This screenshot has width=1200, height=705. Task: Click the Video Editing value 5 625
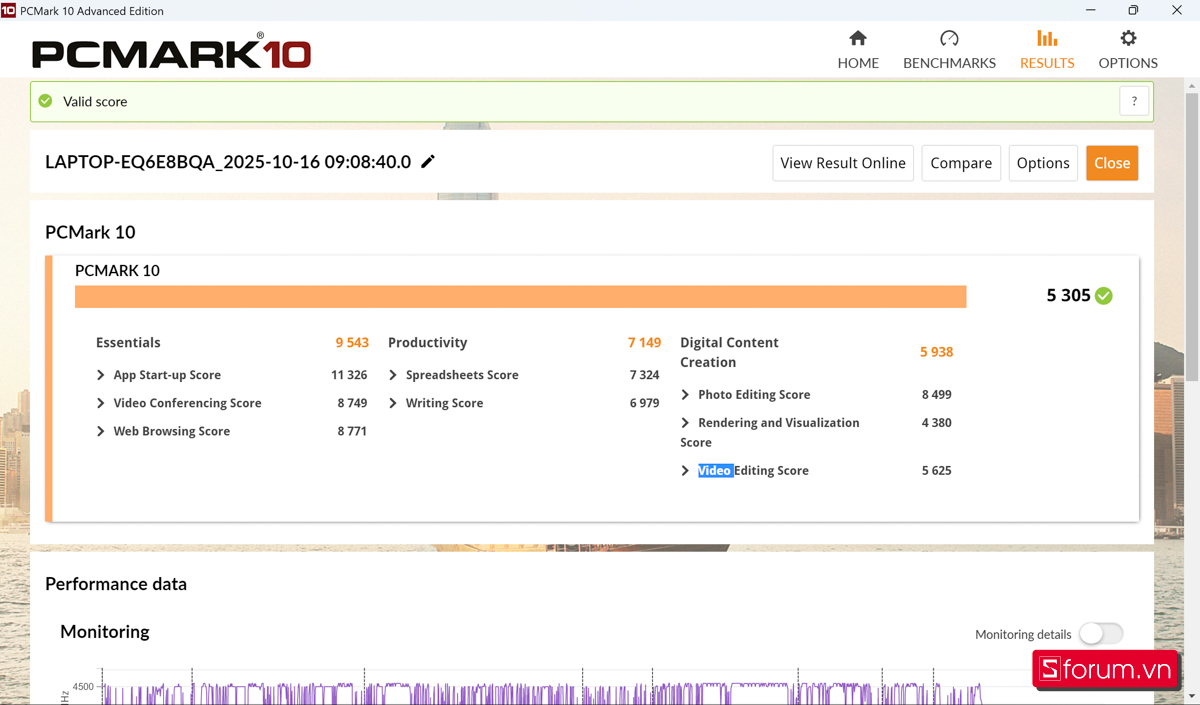936,471
